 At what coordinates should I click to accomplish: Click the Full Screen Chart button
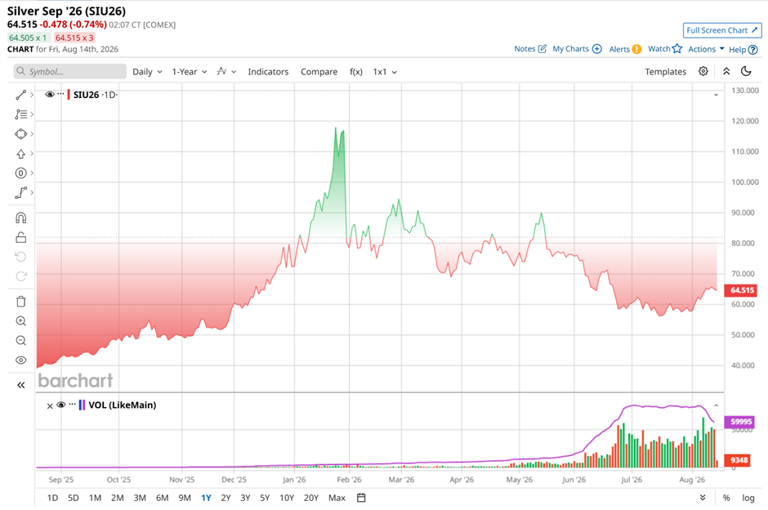pos(722,30)
